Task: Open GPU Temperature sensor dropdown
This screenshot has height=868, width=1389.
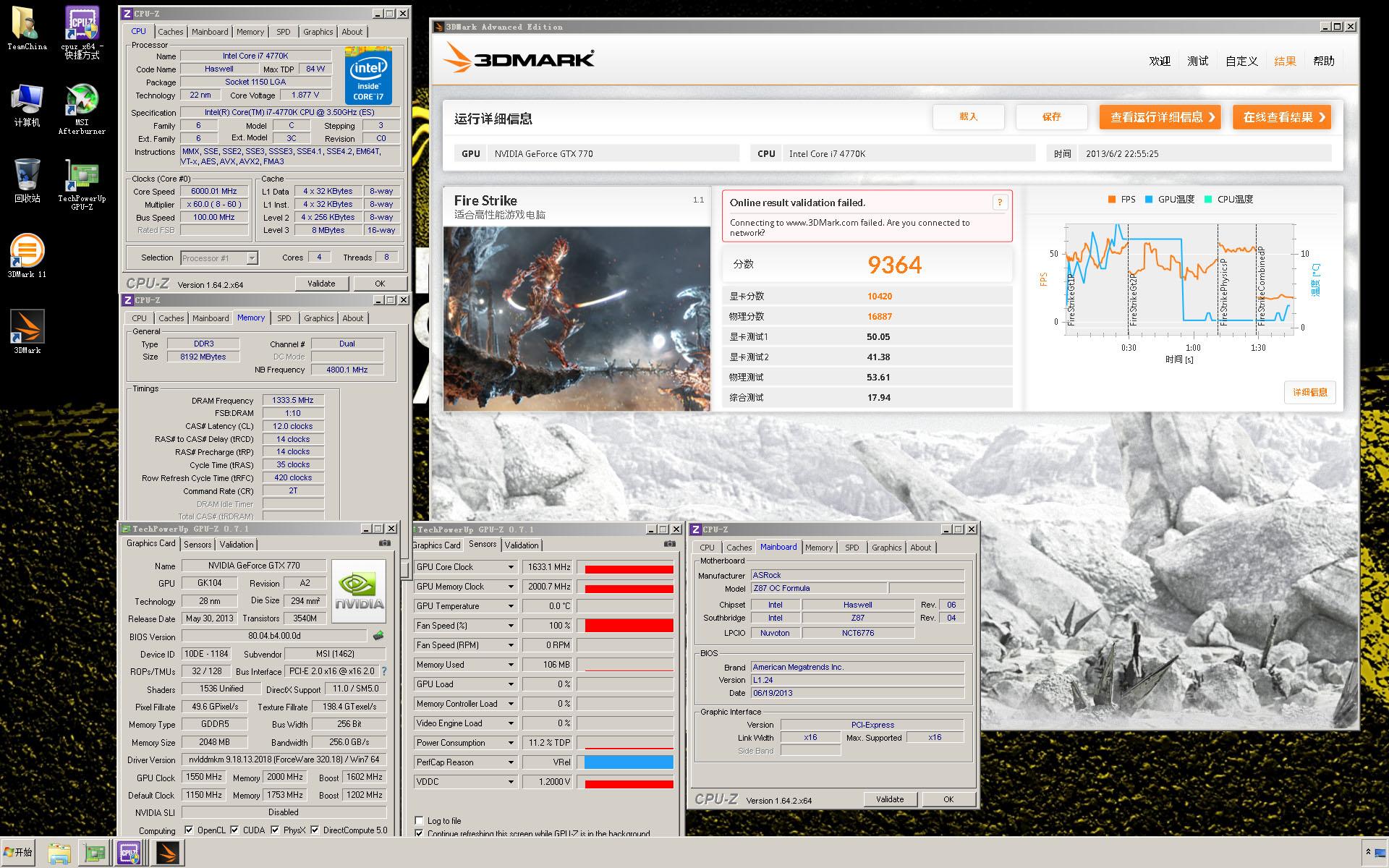Action: [x=511, y=606]
